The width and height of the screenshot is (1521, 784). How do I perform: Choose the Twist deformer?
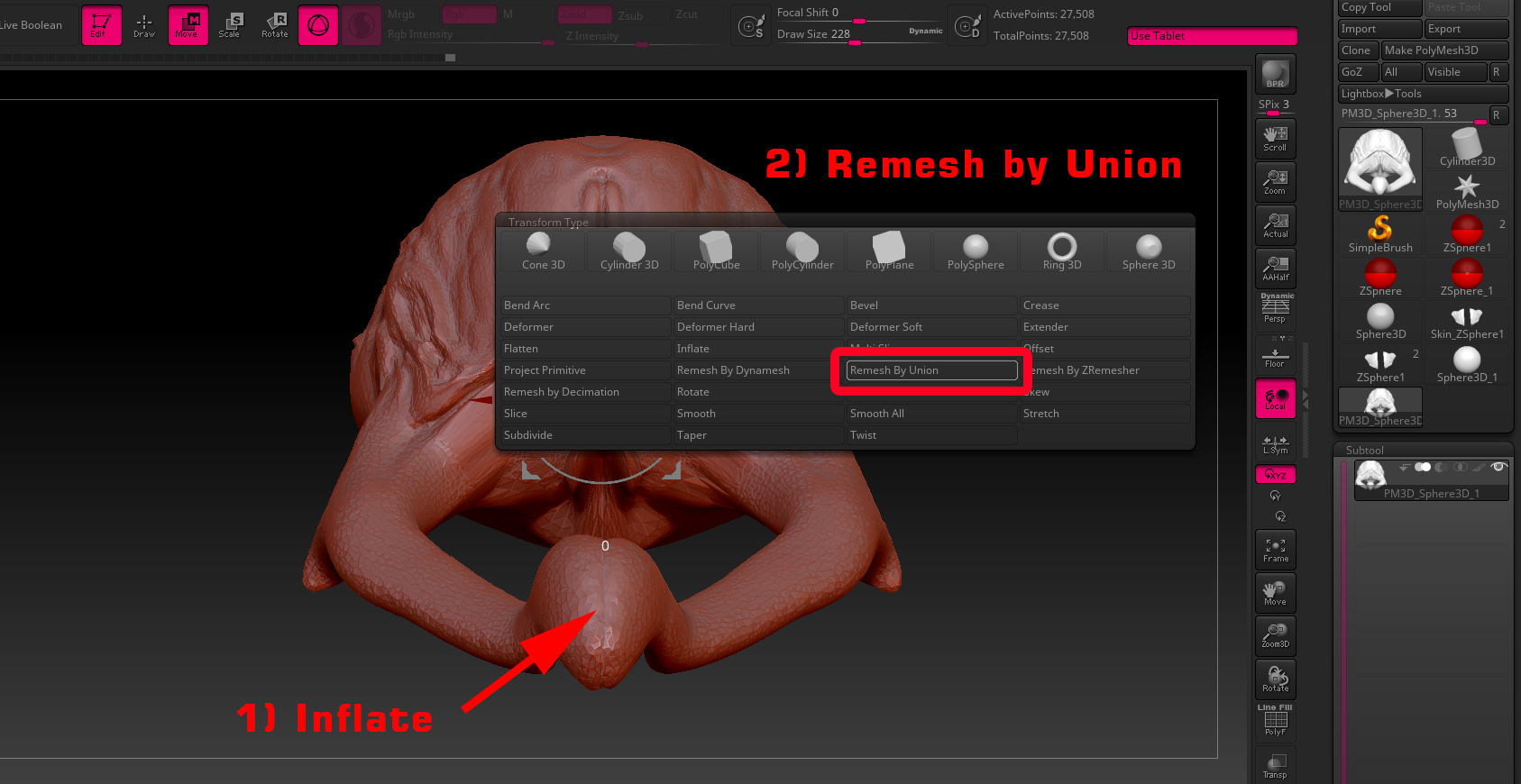pos(932,435)
